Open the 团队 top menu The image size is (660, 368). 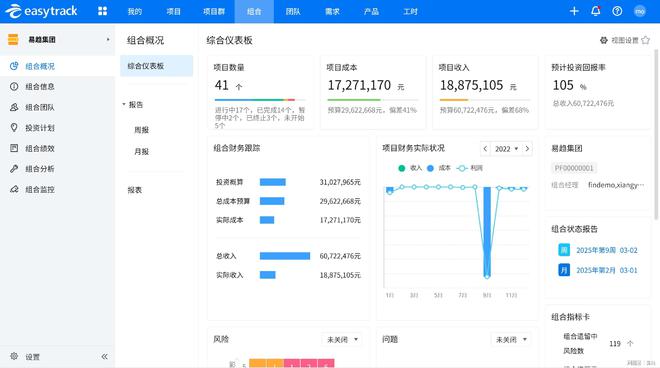[x=293, y=11]
